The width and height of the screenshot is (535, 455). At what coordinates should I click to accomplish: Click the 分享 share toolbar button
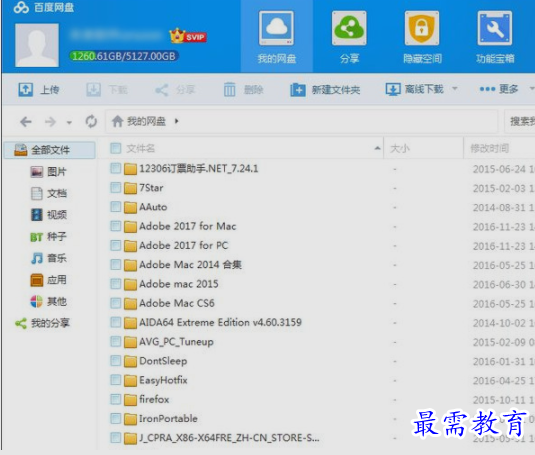point(175,90)
